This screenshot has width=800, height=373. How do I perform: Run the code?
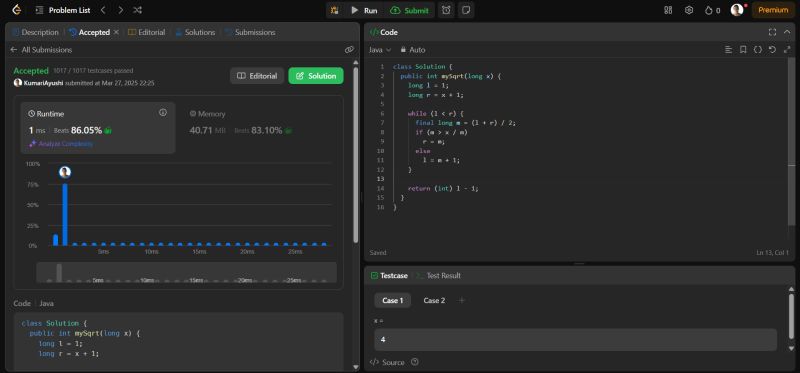coord(364,10)
